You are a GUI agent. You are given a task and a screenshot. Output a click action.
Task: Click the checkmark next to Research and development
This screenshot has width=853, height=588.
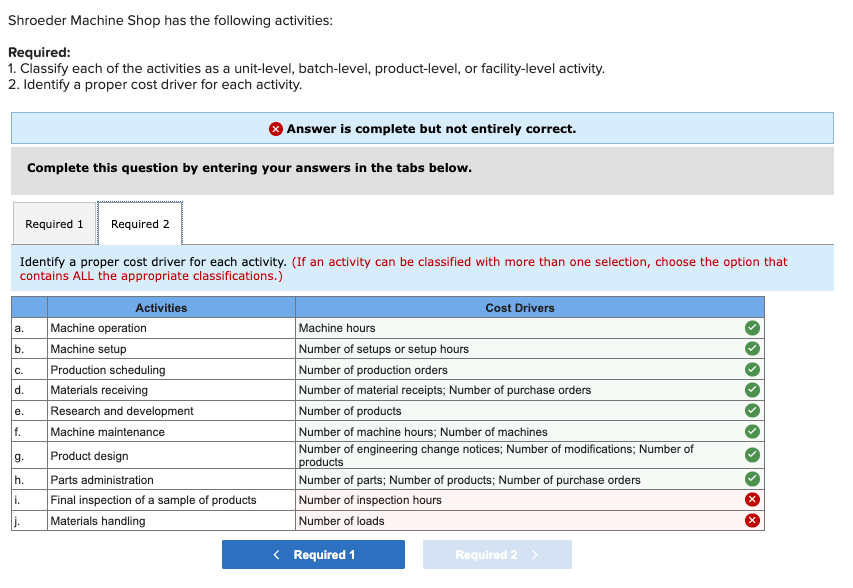click(x=751, y=410)
